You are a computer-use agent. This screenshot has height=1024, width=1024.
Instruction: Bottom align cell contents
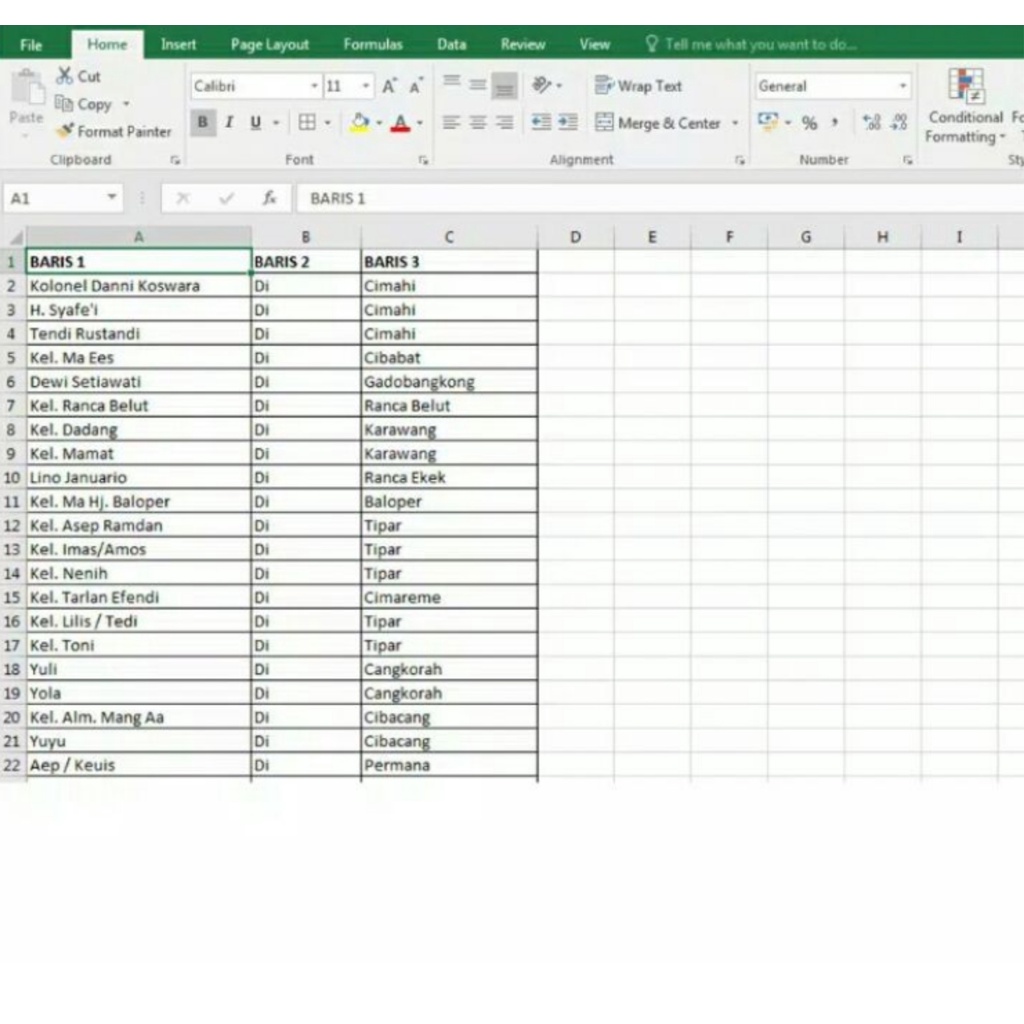(x=504, y=86)
